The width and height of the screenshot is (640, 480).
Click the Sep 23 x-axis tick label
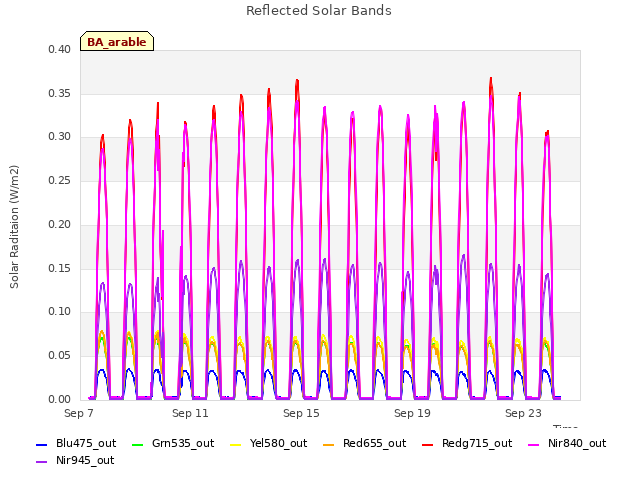point(523,413)
